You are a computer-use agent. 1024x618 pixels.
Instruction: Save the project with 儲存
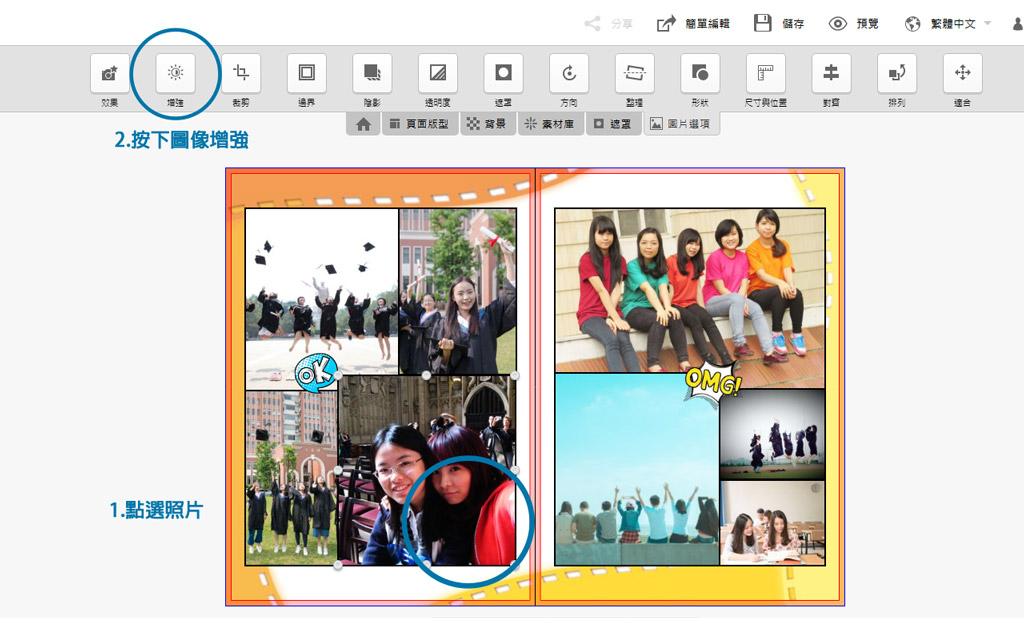point(779,24)
